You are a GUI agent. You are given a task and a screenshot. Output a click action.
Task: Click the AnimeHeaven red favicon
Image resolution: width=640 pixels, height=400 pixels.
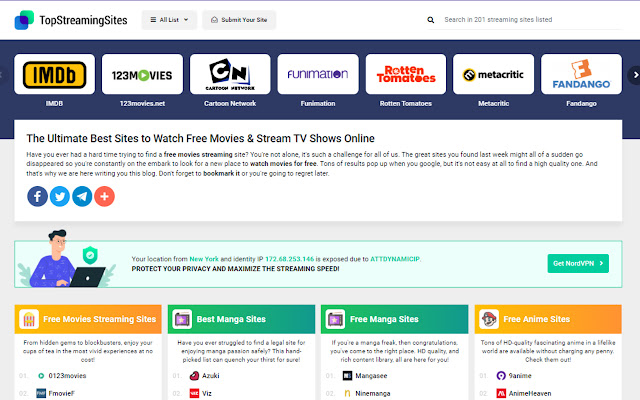coord(501,393)
